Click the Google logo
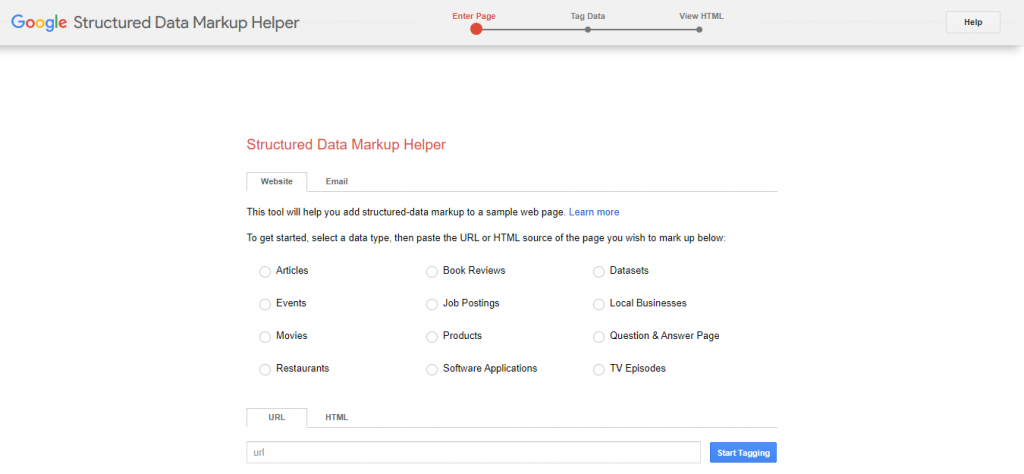 click(x=39, y=23)
